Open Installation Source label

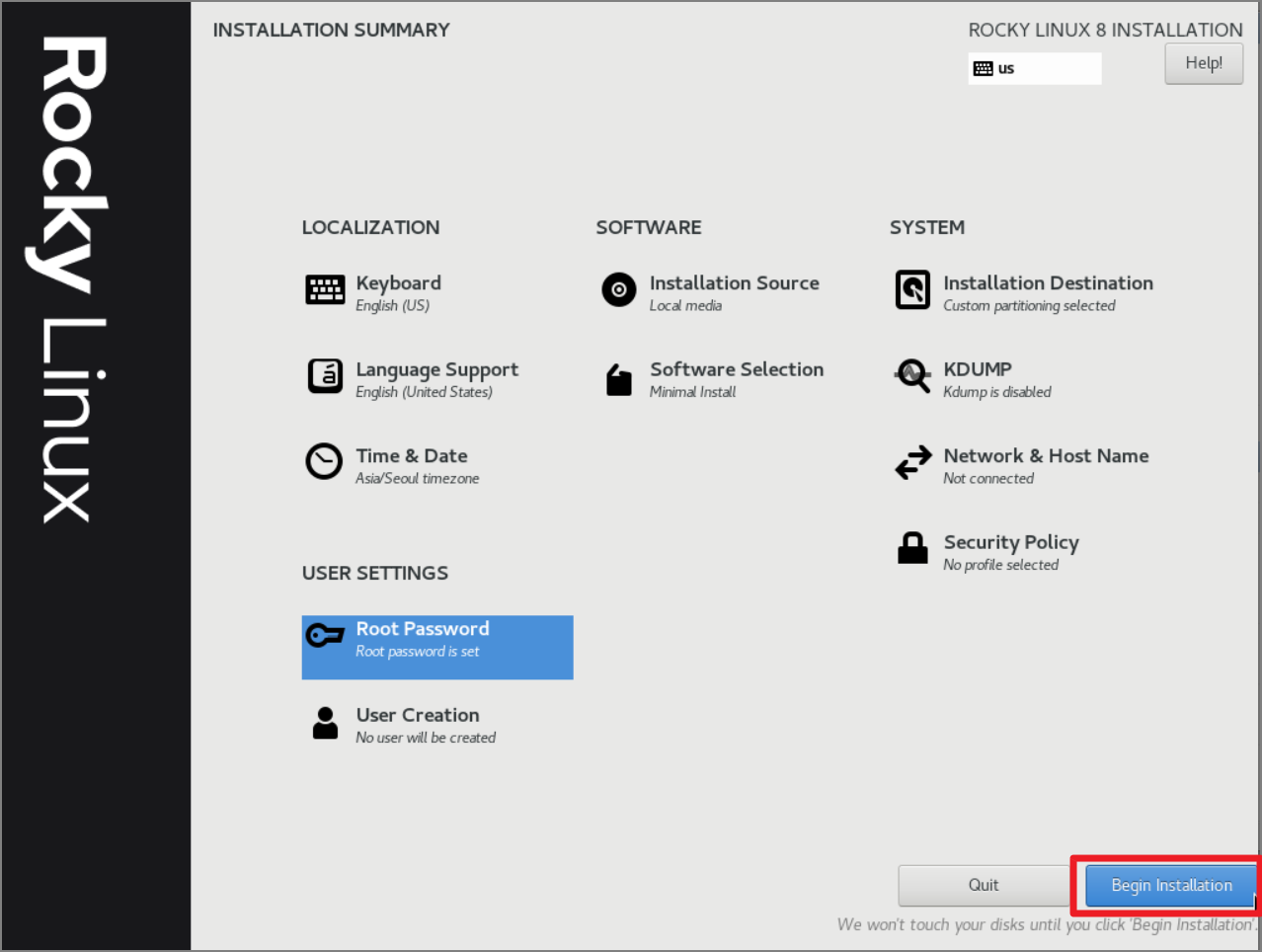tap(734, 283)
